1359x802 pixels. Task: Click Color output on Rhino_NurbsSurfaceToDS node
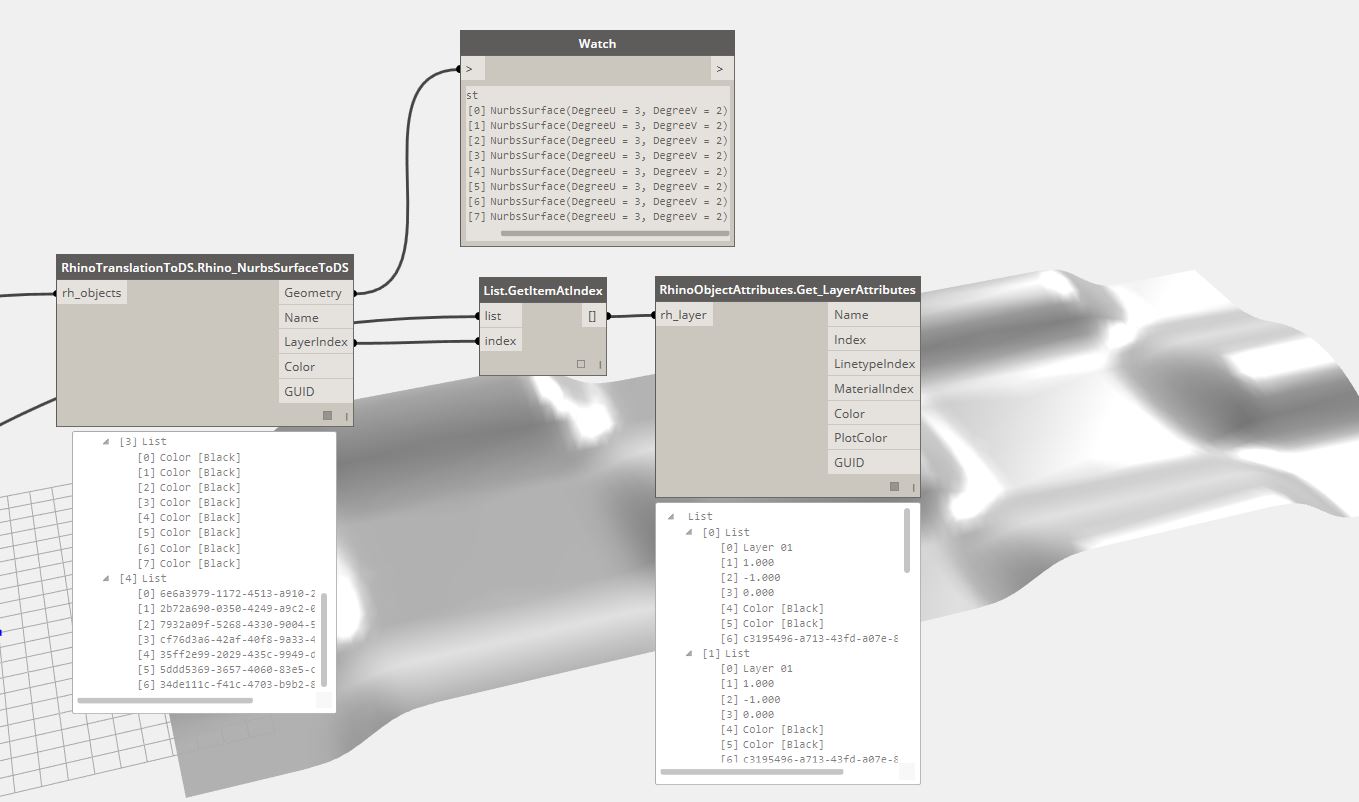point(315,366)
